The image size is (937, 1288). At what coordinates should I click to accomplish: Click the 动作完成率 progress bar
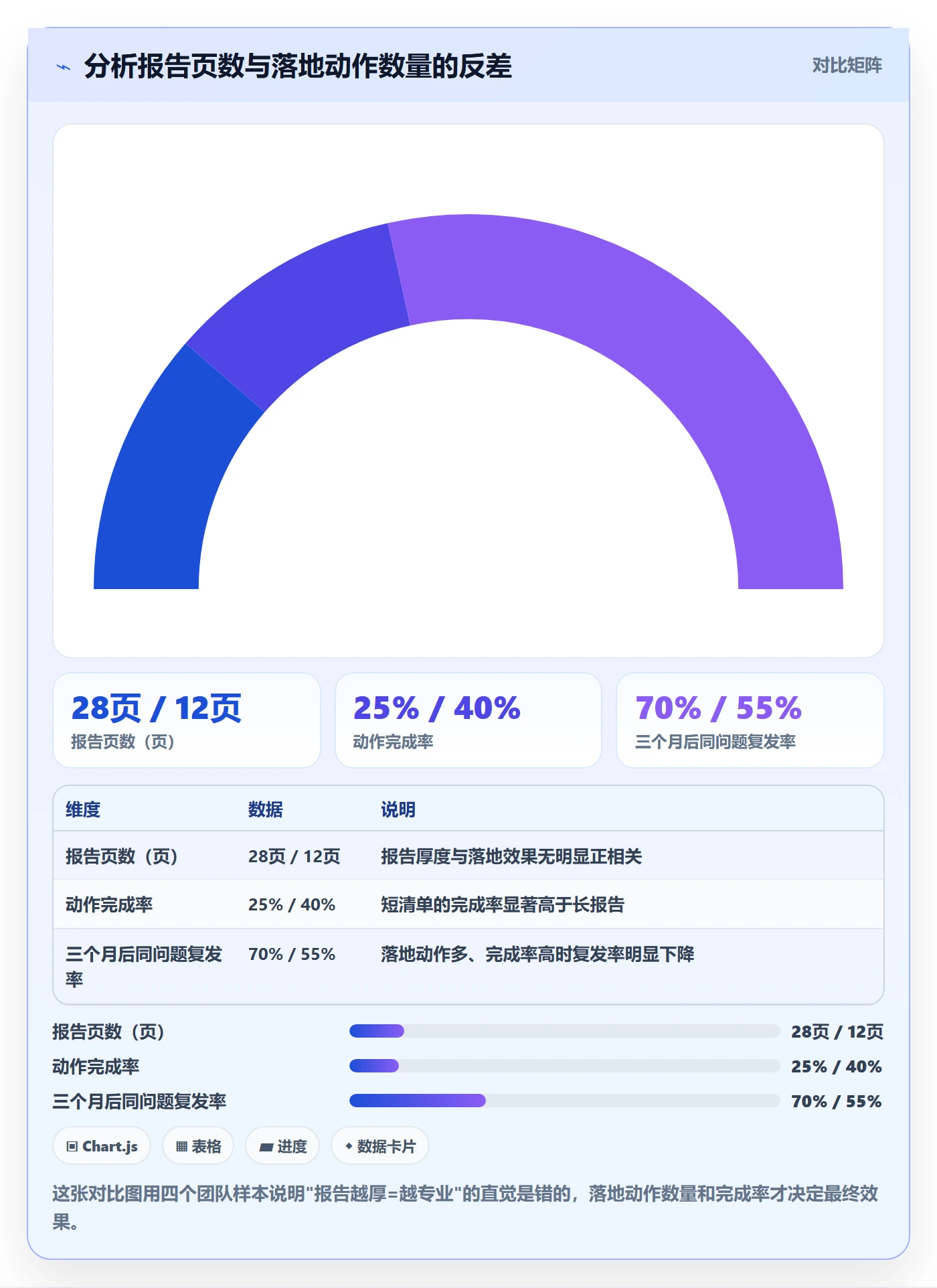565,1066
